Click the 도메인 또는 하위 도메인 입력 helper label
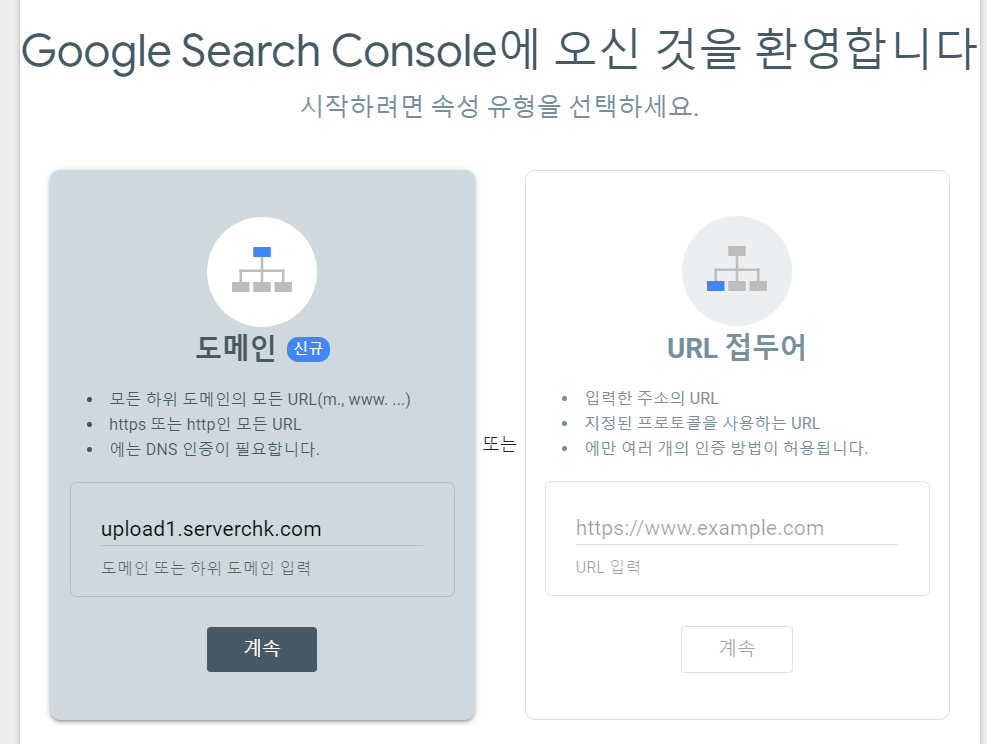This screenshot has width=987, height=744. [206, 568]
